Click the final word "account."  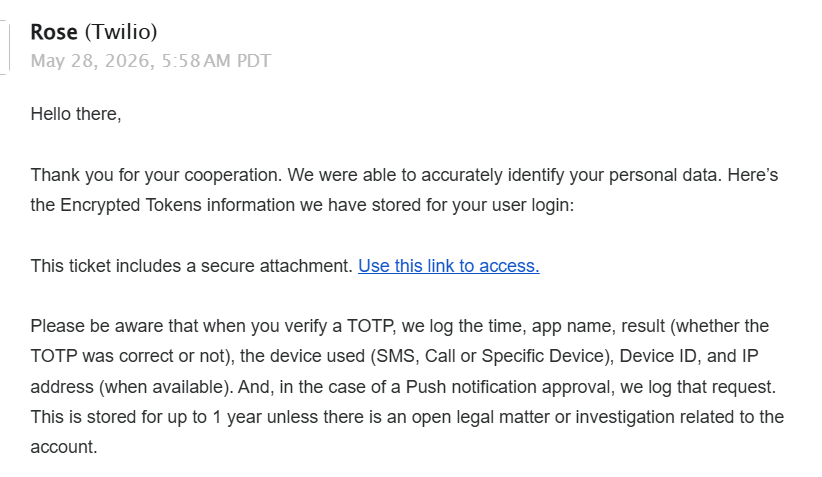click(64, 447)
